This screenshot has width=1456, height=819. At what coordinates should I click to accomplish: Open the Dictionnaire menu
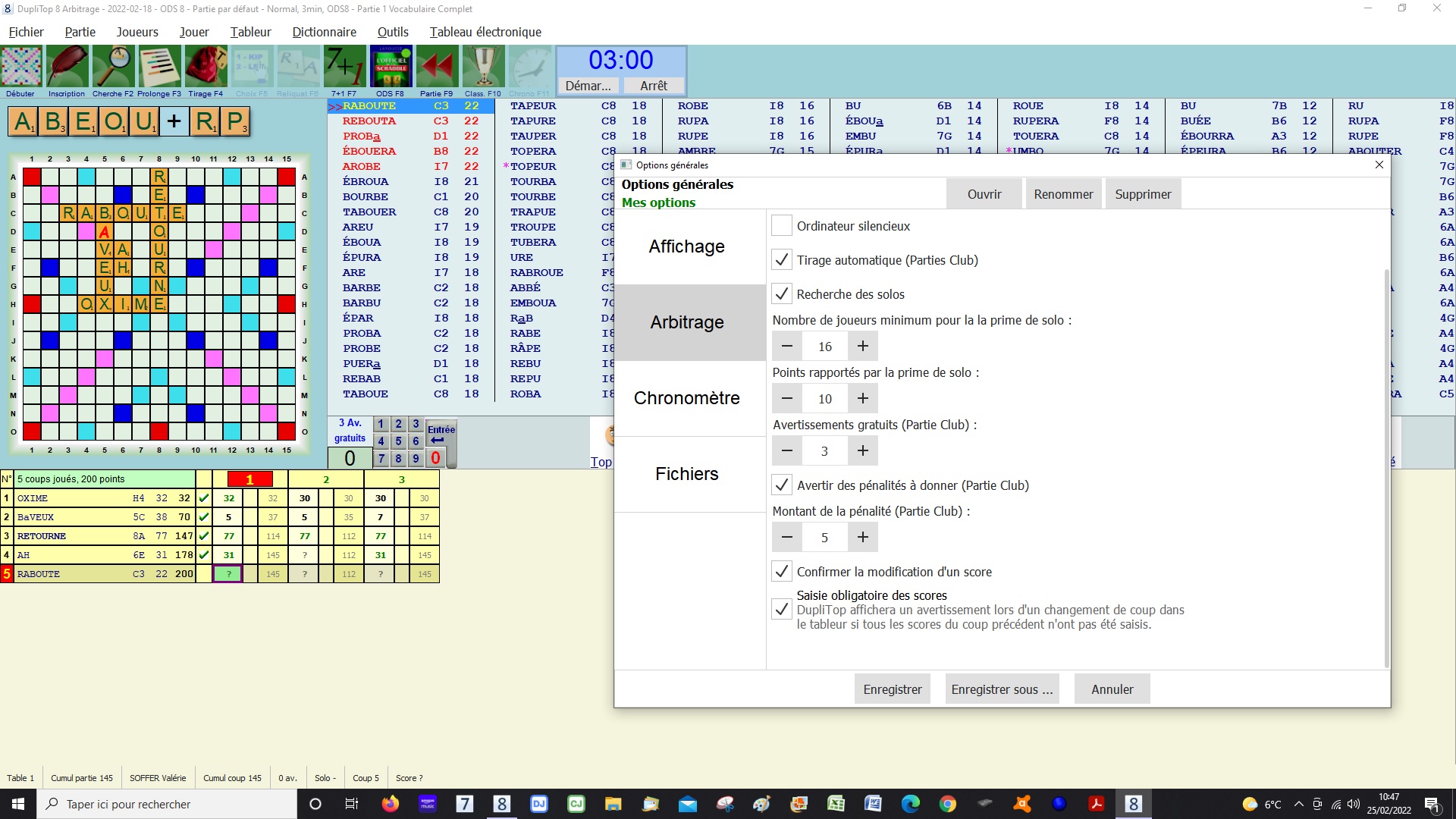[324, 32]
